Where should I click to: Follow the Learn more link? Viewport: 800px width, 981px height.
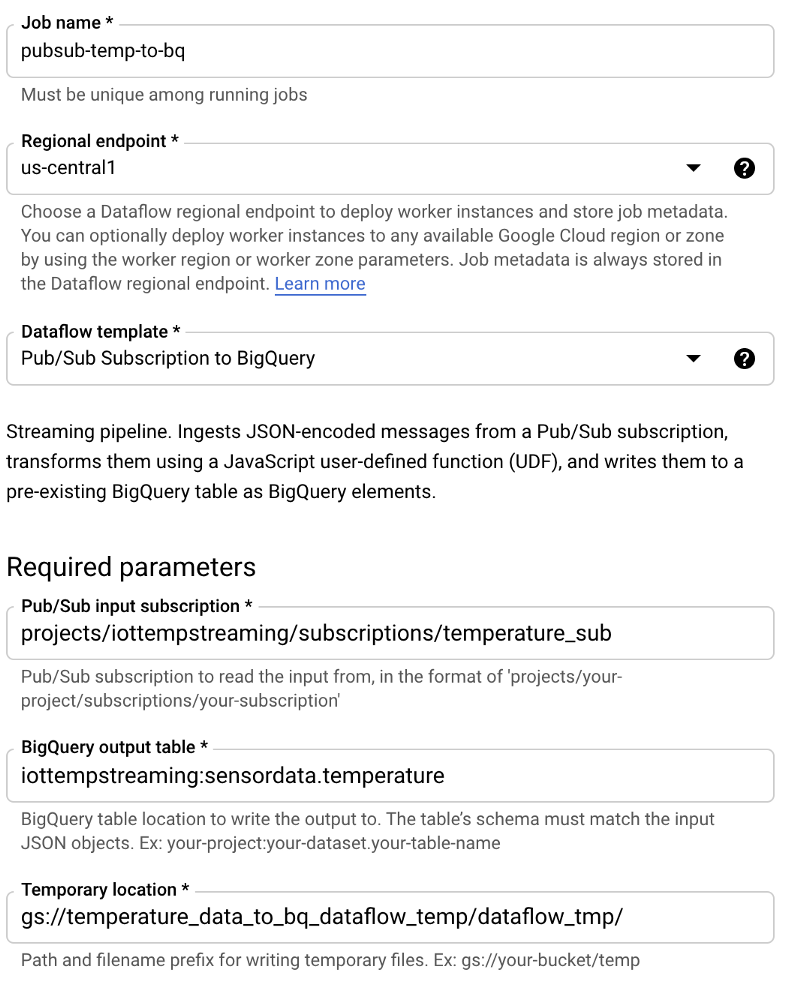320,284
